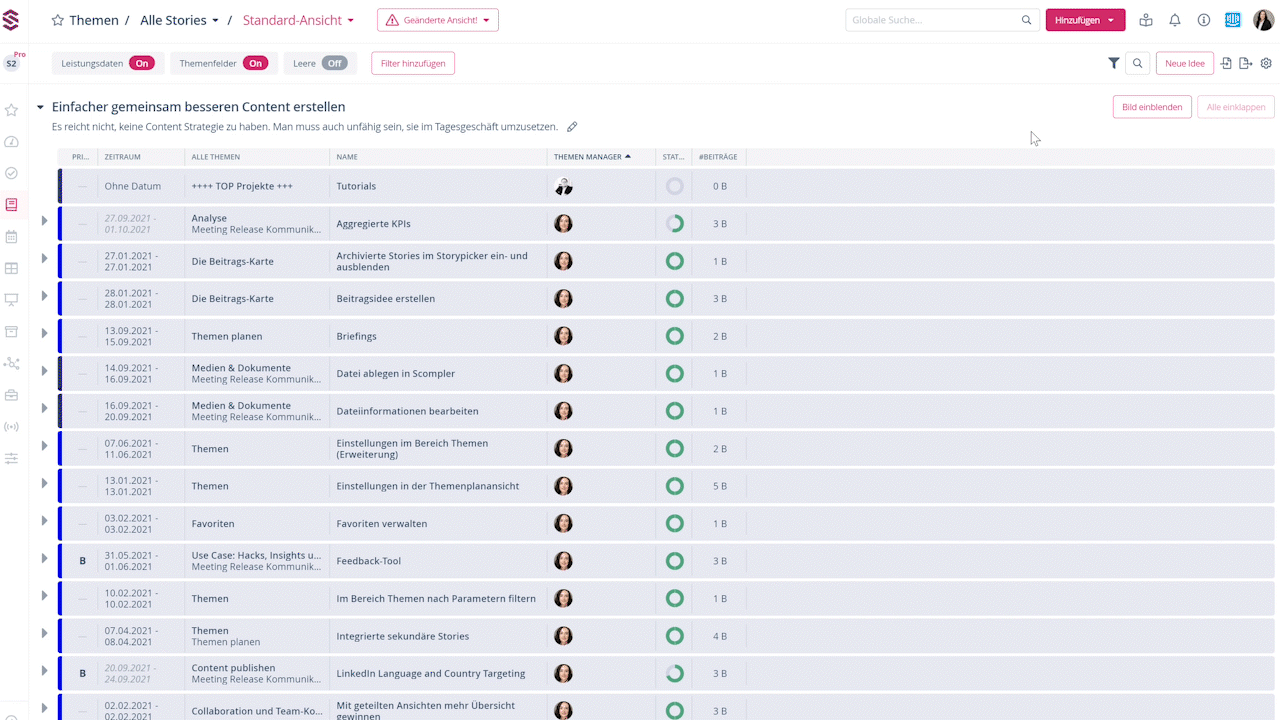Open the calendar icon in left sidebar
This screenshot has height=720, width=1280.
tap(12, 237)
